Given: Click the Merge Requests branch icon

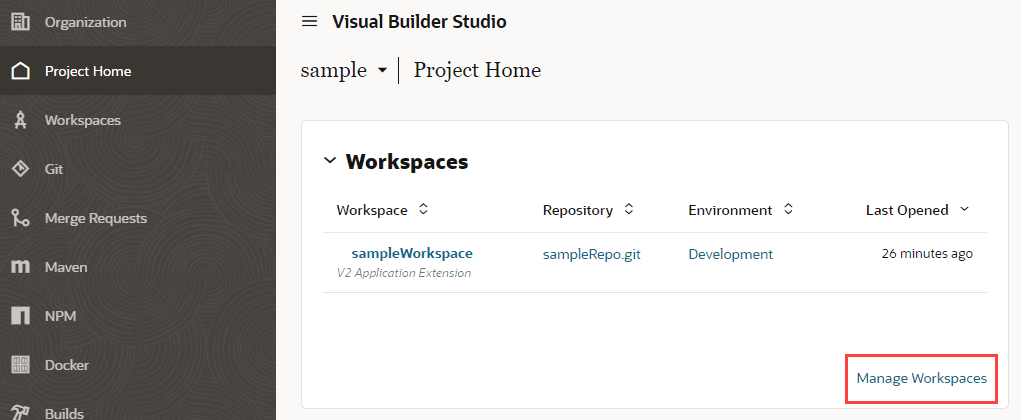Looking at the screenshot, I should coord(21,218).
